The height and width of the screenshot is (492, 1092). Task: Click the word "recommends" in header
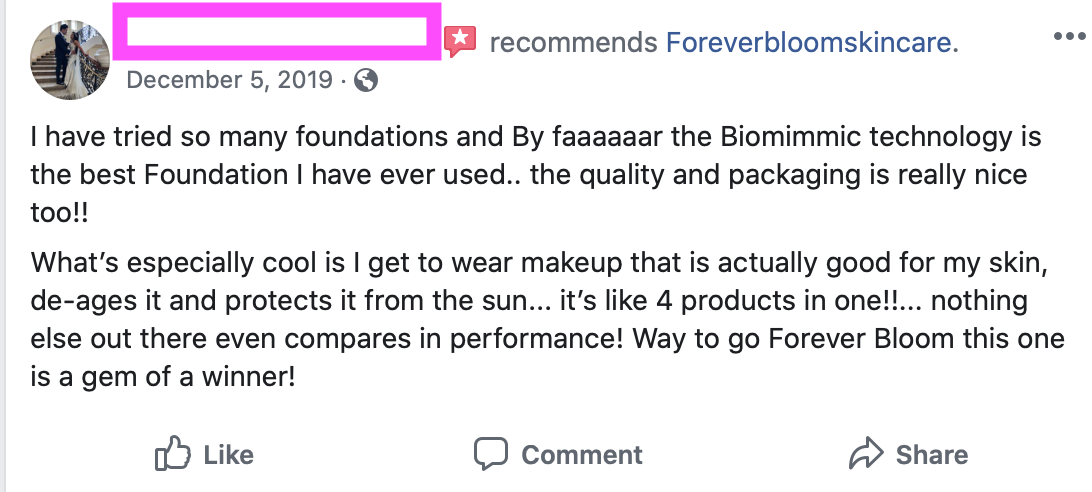573,43
